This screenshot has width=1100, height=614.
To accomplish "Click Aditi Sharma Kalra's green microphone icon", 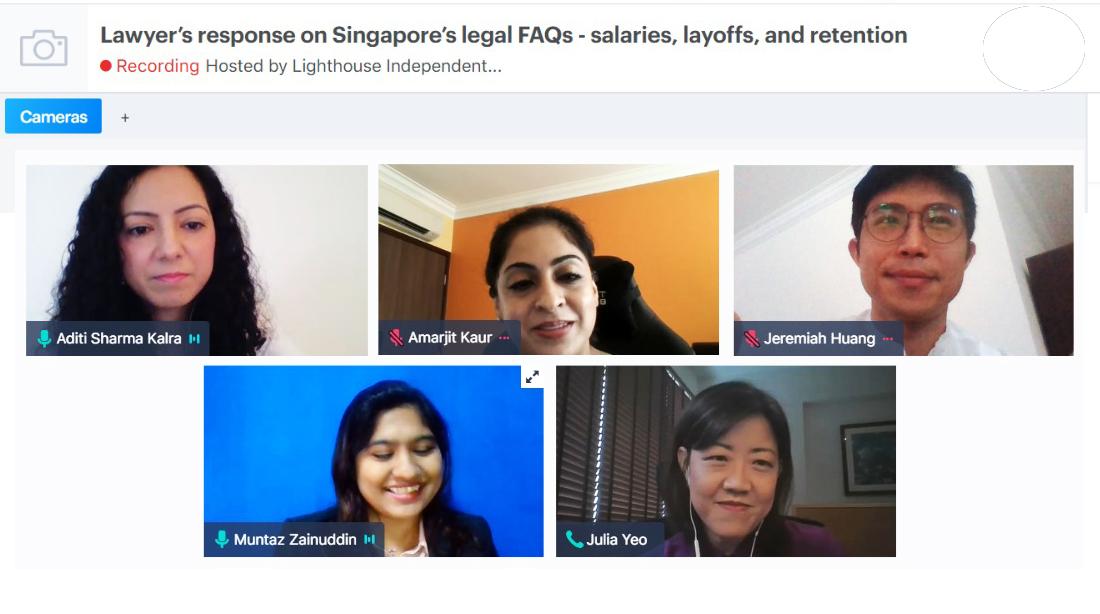I will click(x=44, y=339).
